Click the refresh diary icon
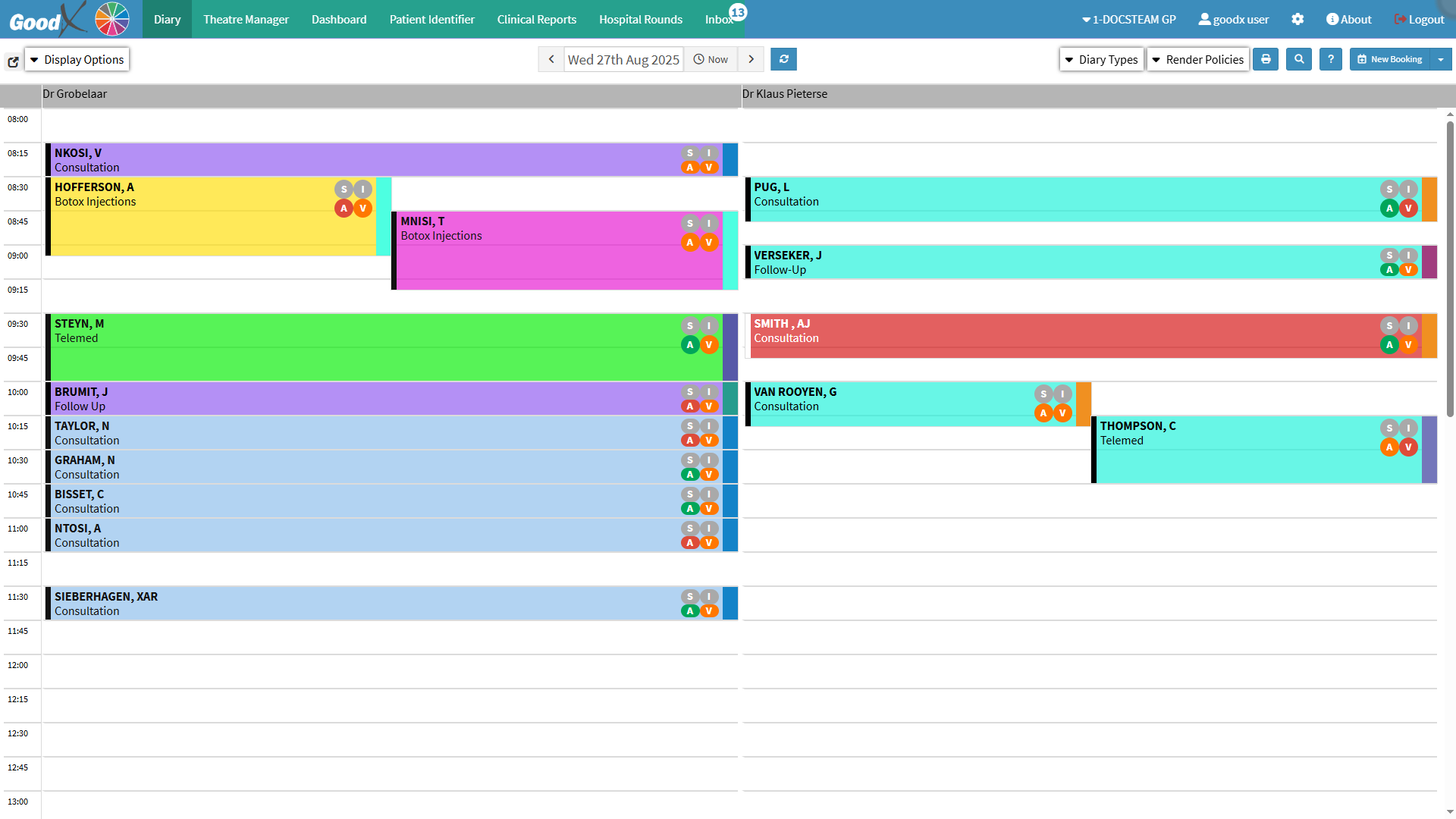 click(x=783, y=59)
